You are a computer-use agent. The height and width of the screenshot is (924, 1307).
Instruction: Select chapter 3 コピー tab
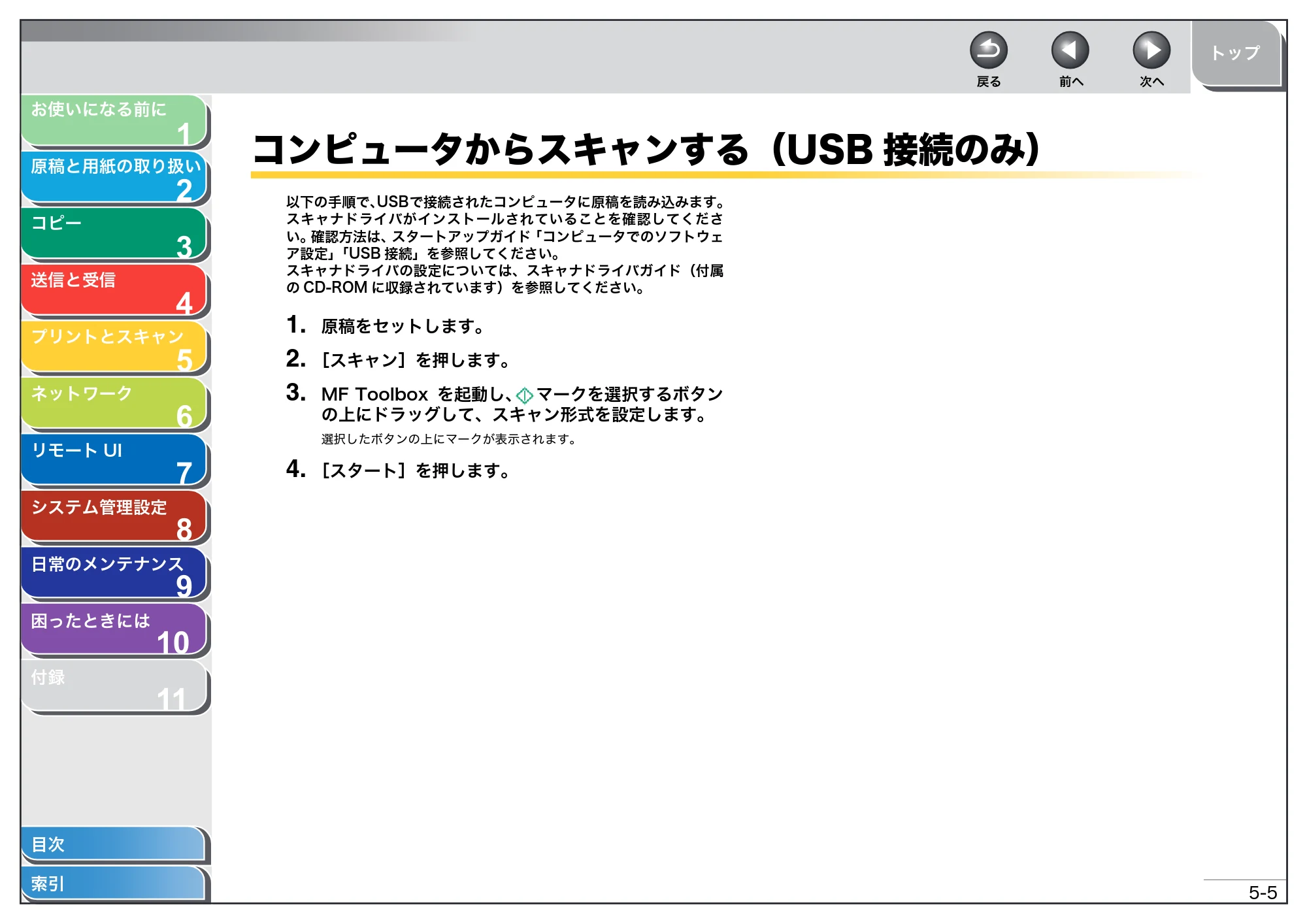click(x=114, y=234)
